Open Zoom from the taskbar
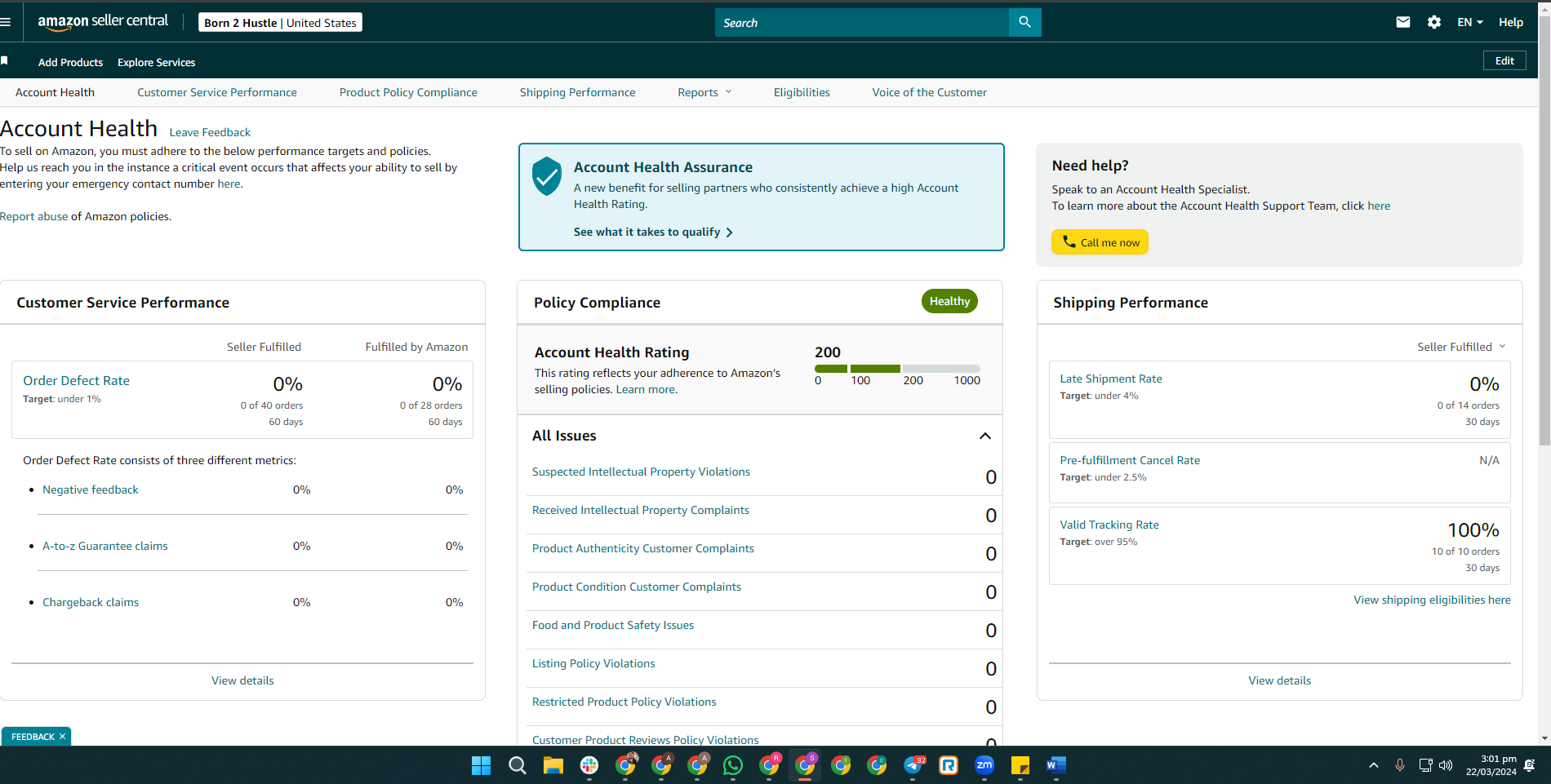Screen dimensions: 1551x784 point(984,765)
